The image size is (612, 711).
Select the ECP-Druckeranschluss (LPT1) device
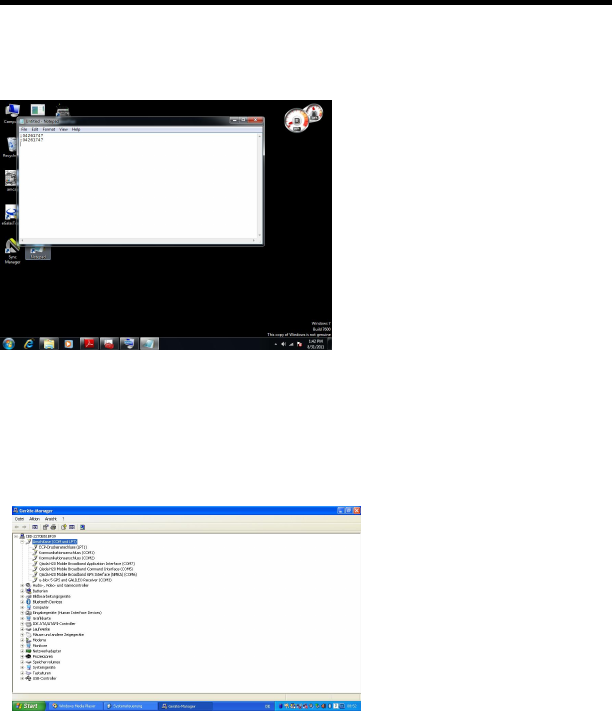63,547
